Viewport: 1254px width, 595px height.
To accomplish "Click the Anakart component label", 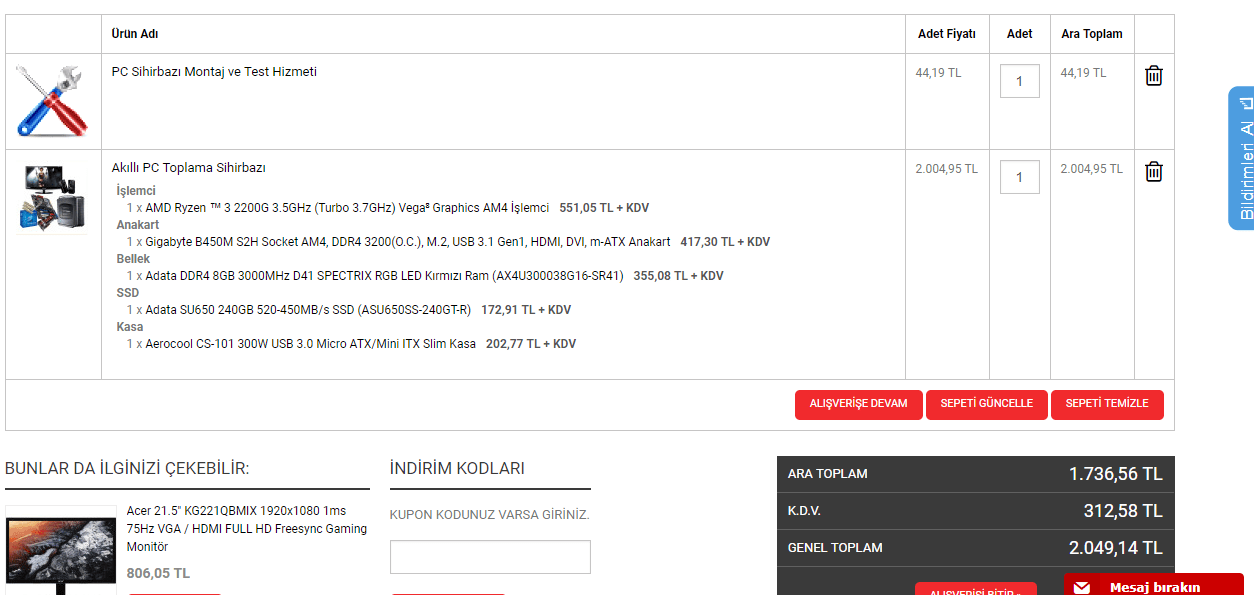I will 138,225.
